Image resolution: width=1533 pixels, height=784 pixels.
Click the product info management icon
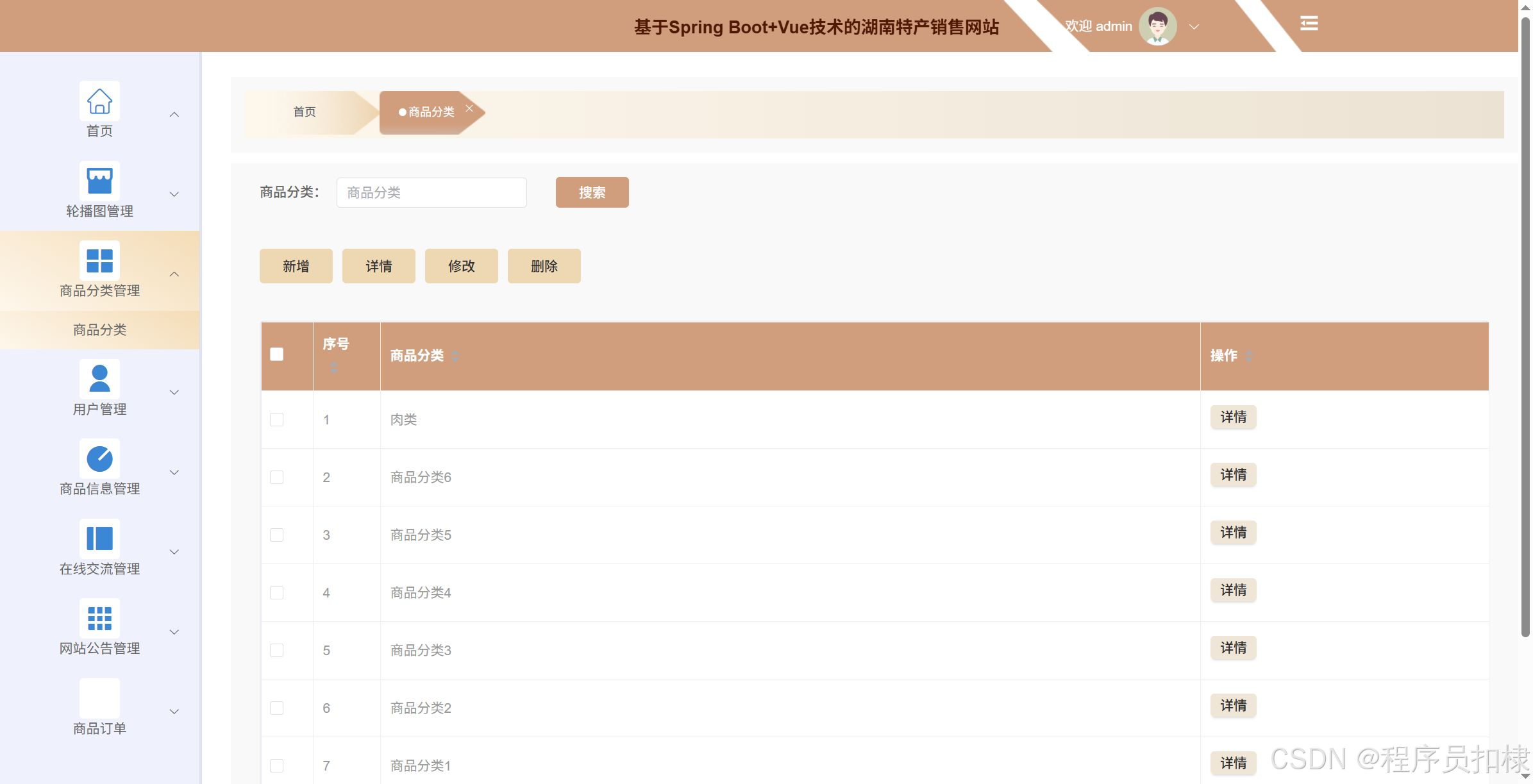[x=99, y=459]
